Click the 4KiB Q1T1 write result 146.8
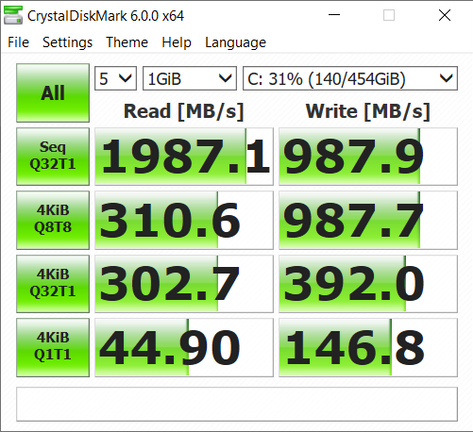The image size is (473, 432). [x=368, y=347]
